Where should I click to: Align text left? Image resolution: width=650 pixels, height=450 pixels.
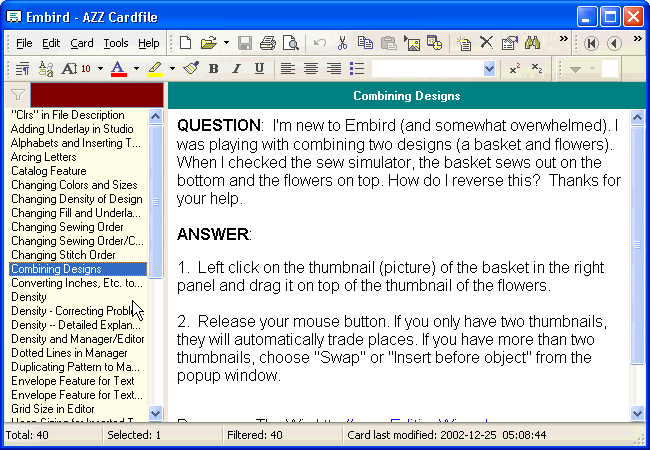(x=288, y=69)
